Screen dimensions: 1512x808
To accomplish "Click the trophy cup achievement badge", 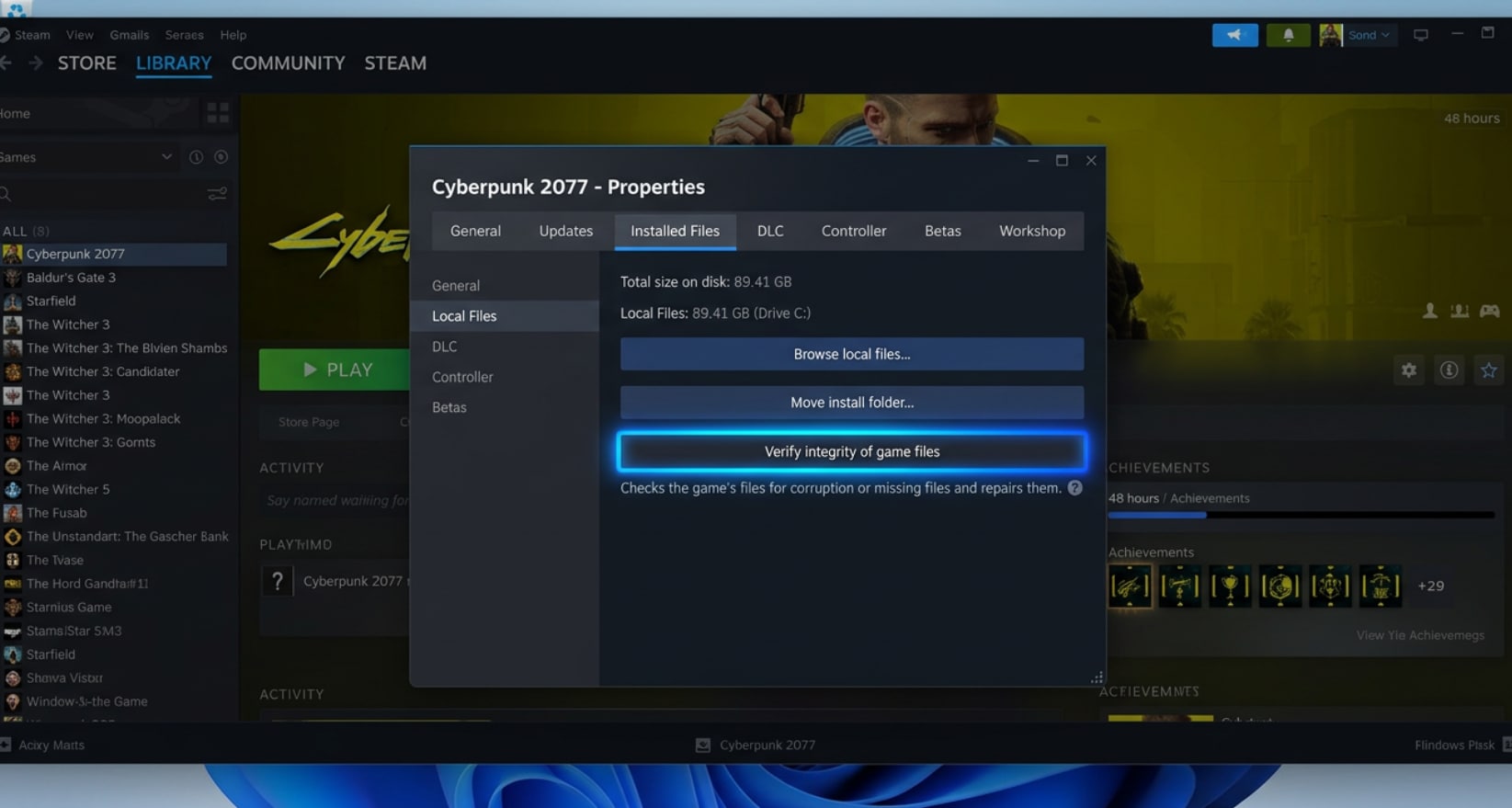I will (1230, 586).
